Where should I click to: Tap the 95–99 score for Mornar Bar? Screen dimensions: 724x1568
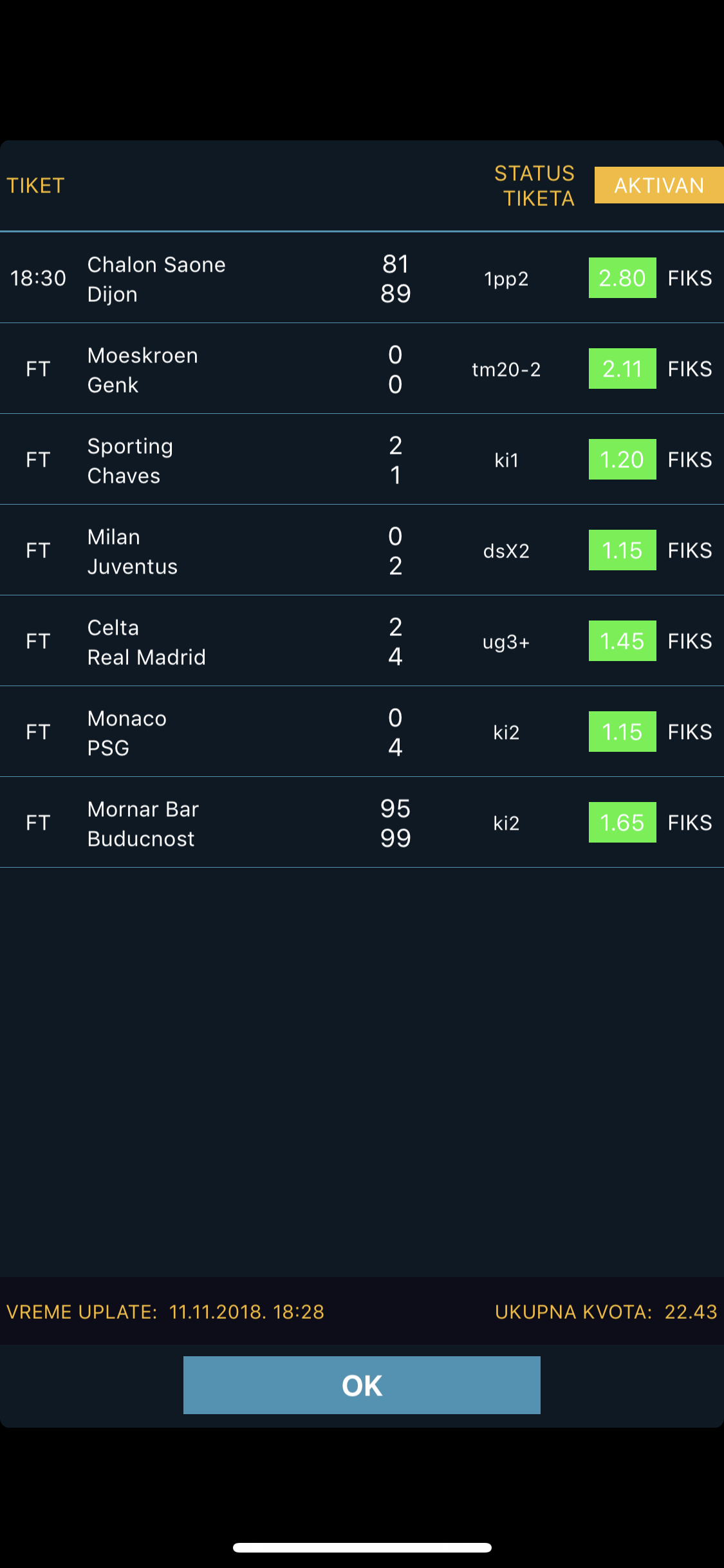click(x=396, y=823)
